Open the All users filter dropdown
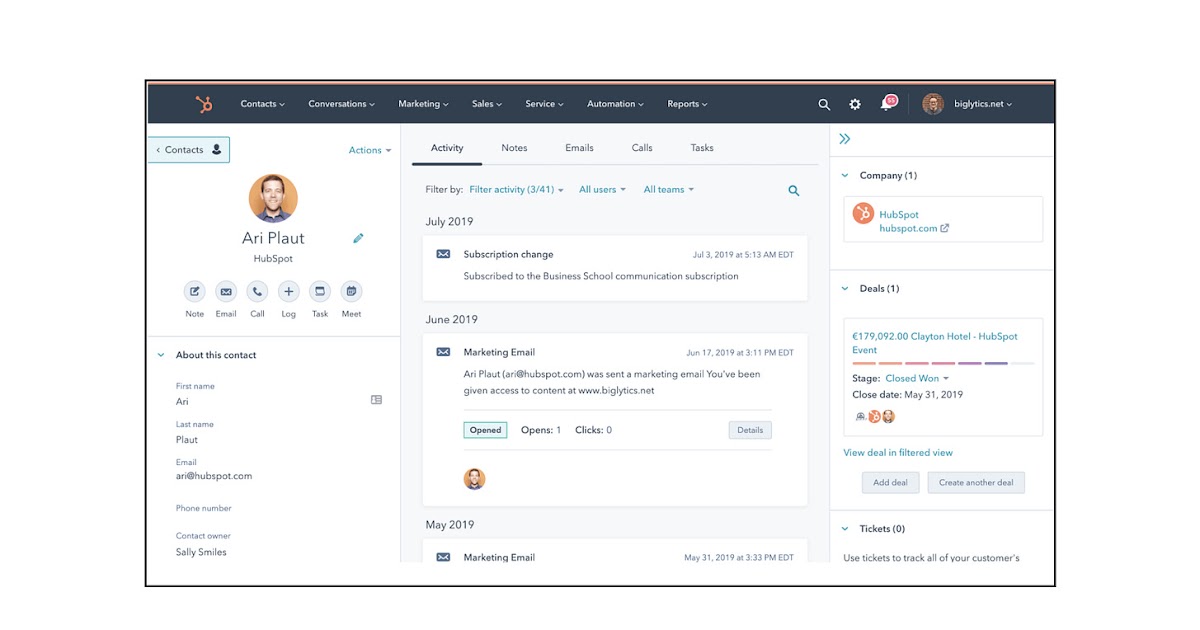 (602, 190)
